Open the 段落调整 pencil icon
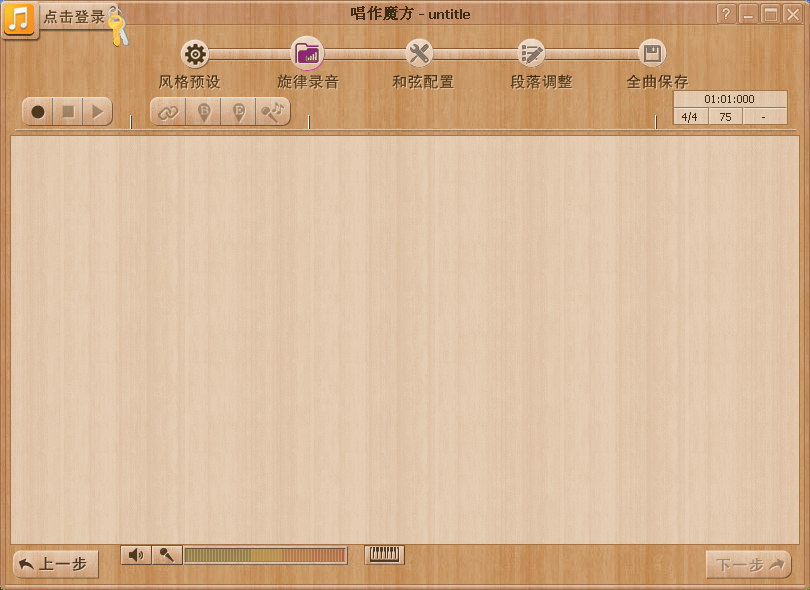The height and width of the screenshot is (590, 810). 531,54
